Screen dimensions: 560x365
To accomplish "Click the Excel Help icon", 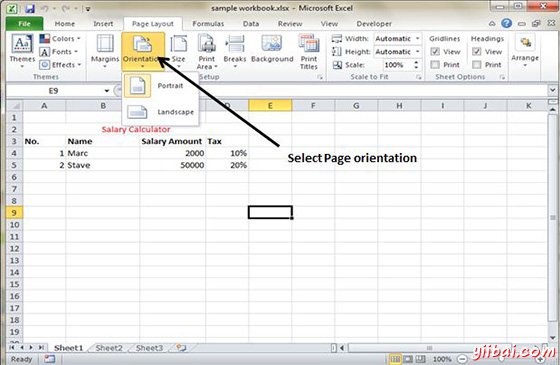I will pos(506,24).
